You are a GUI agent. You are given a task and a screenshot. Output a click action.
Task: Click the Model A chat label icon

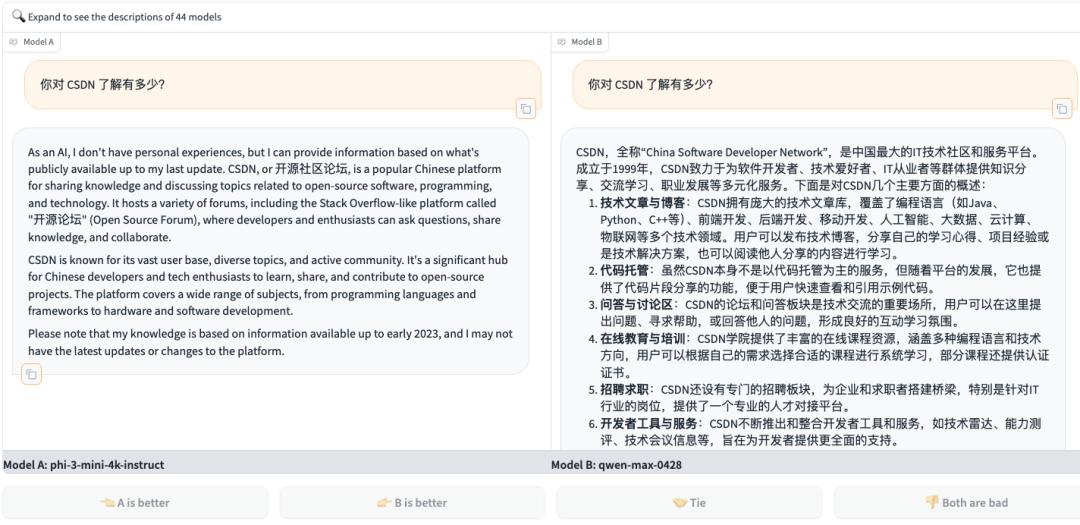(13, 42)
